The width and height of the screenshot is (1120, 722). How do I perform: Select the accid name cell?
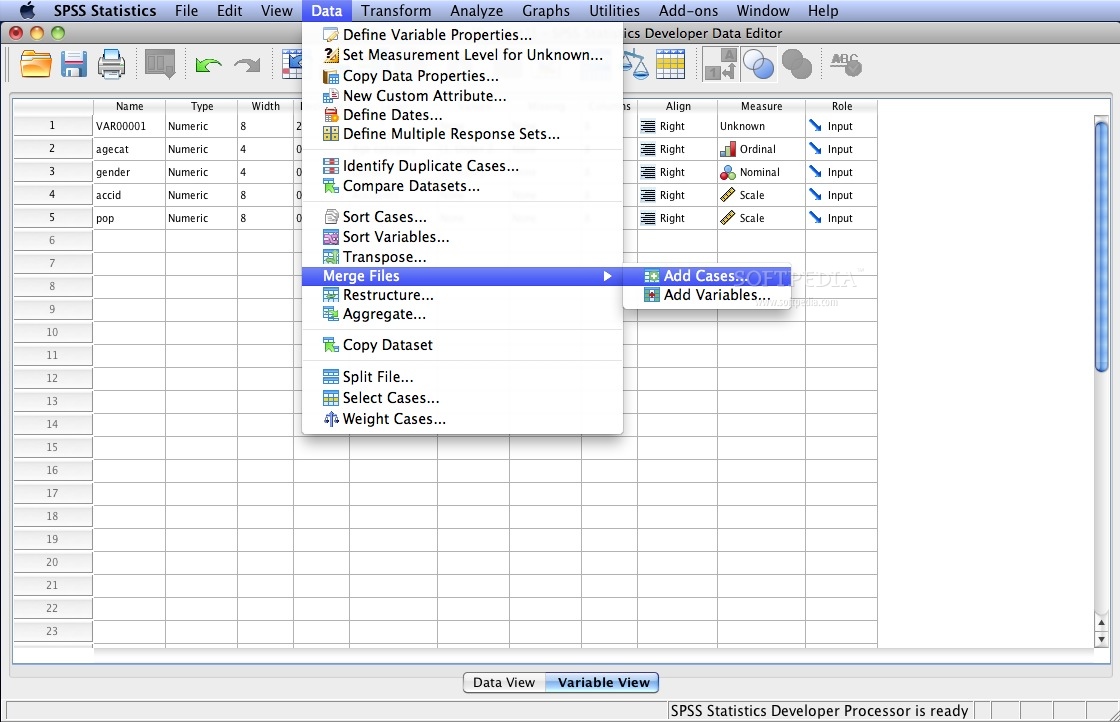pos(129,195)
